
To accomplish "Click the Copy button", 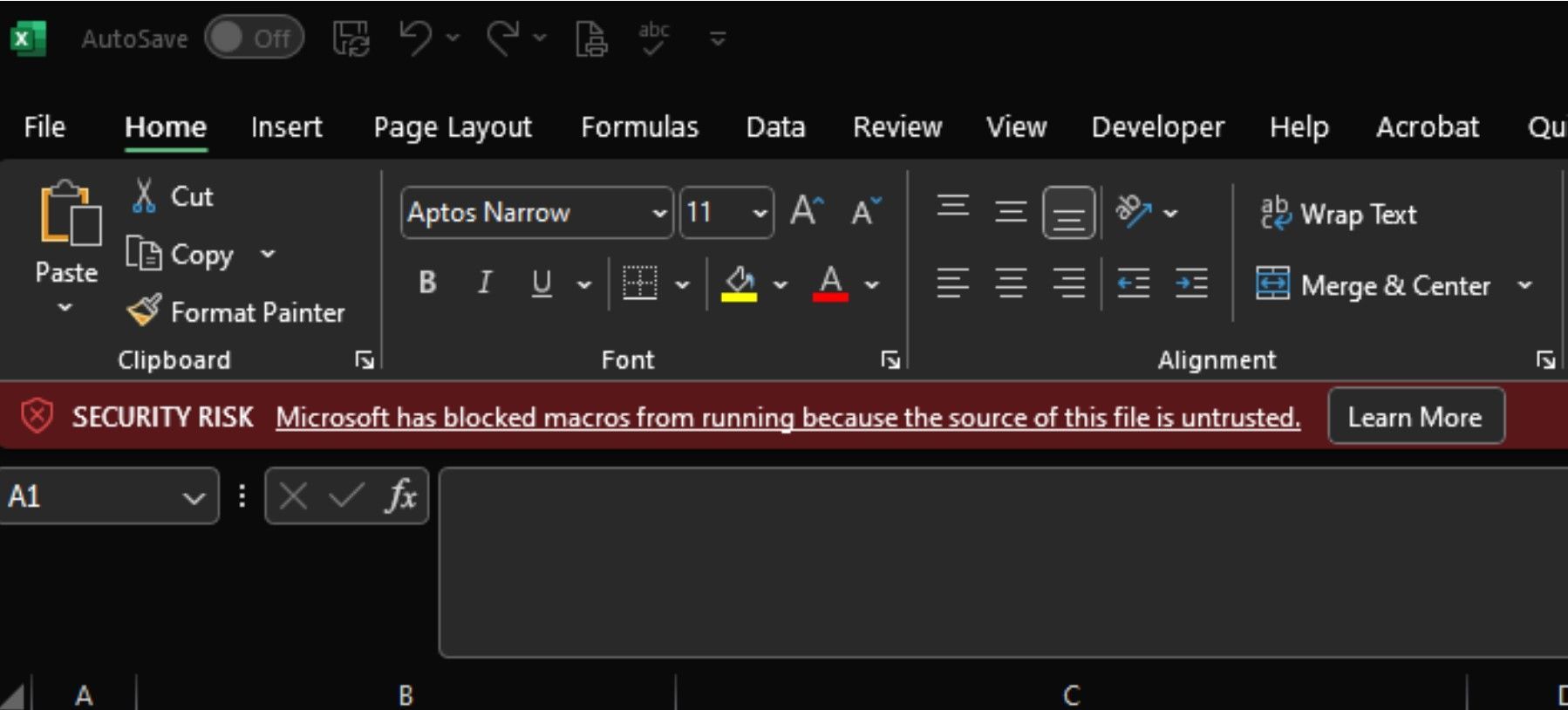I will (x=180, y=255).
